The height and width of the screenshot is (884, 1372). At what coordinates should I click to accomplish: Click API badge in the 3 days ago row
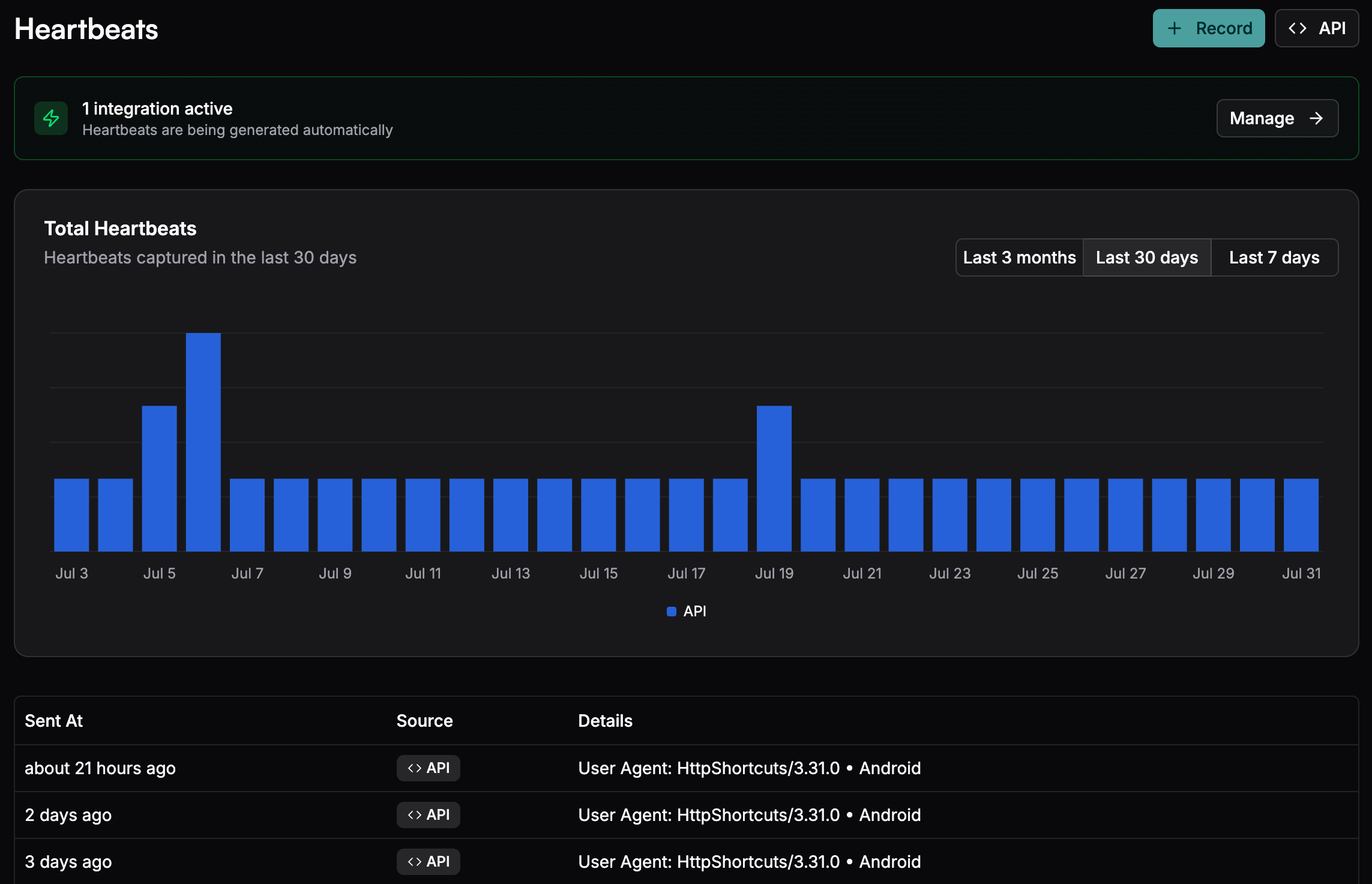(x=429, y=862)
